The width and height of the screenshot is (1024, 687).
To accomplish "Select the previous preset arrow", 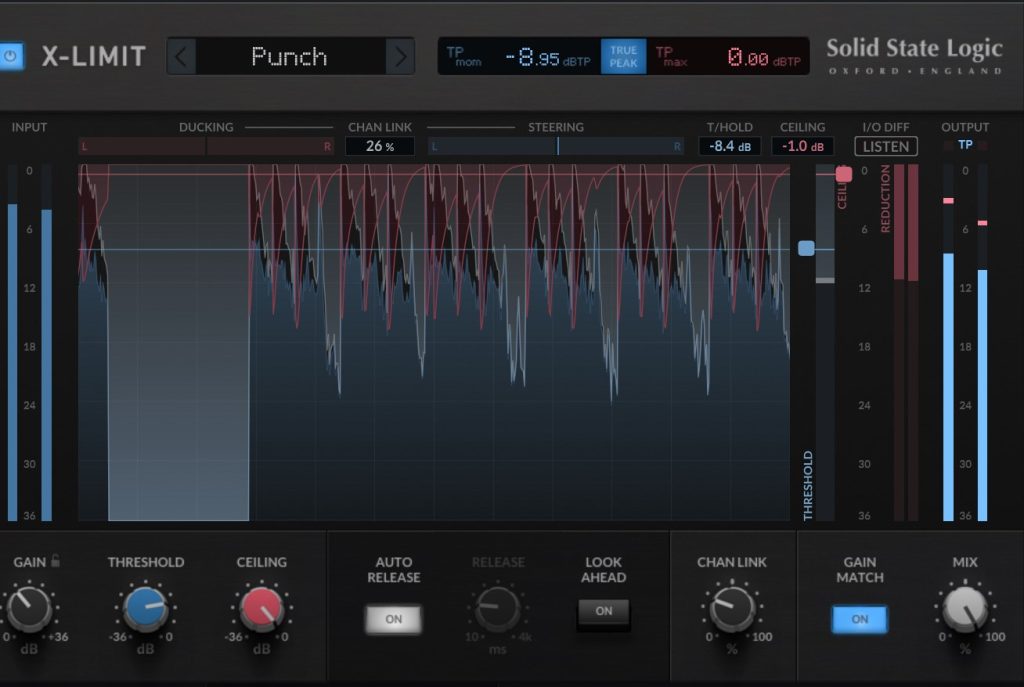I will click(x=180, y=56).
